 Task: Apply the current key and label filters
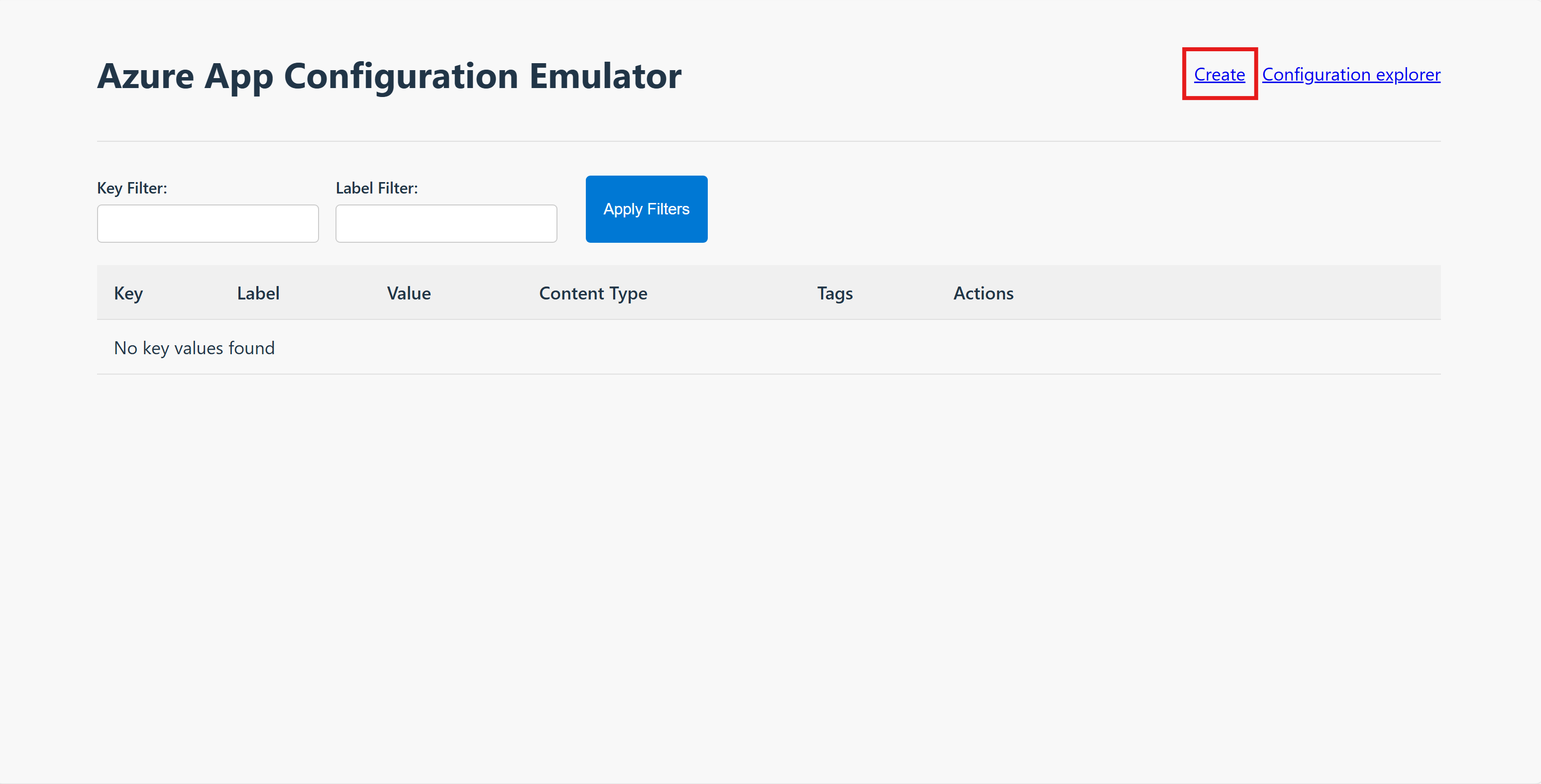[646, 209]
